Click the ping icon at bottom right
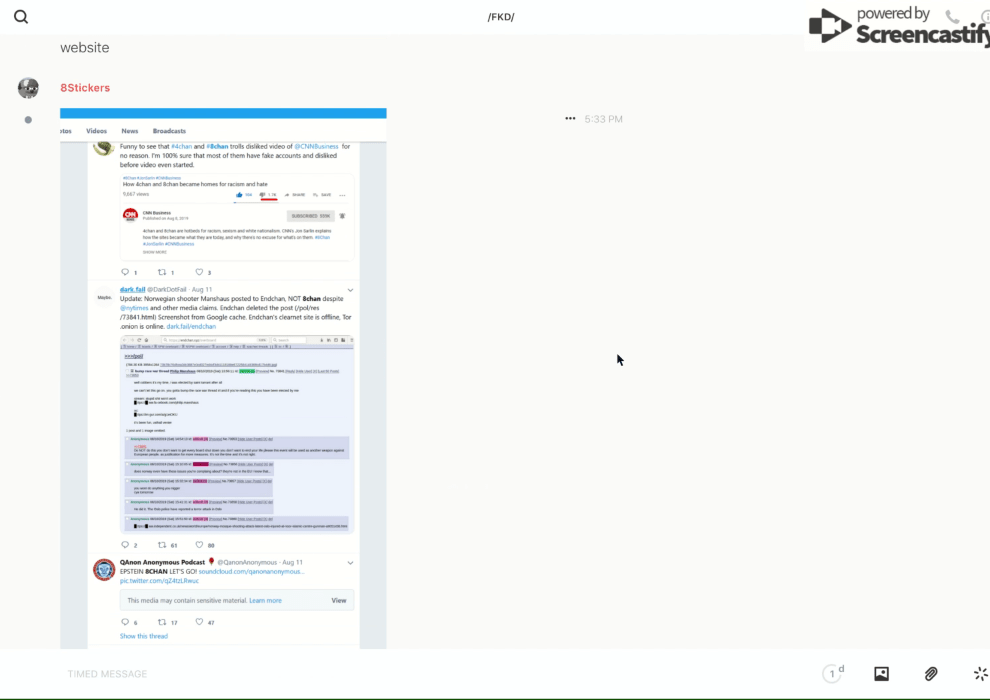The height and width of the screenshot is (700, 990). 980,674
